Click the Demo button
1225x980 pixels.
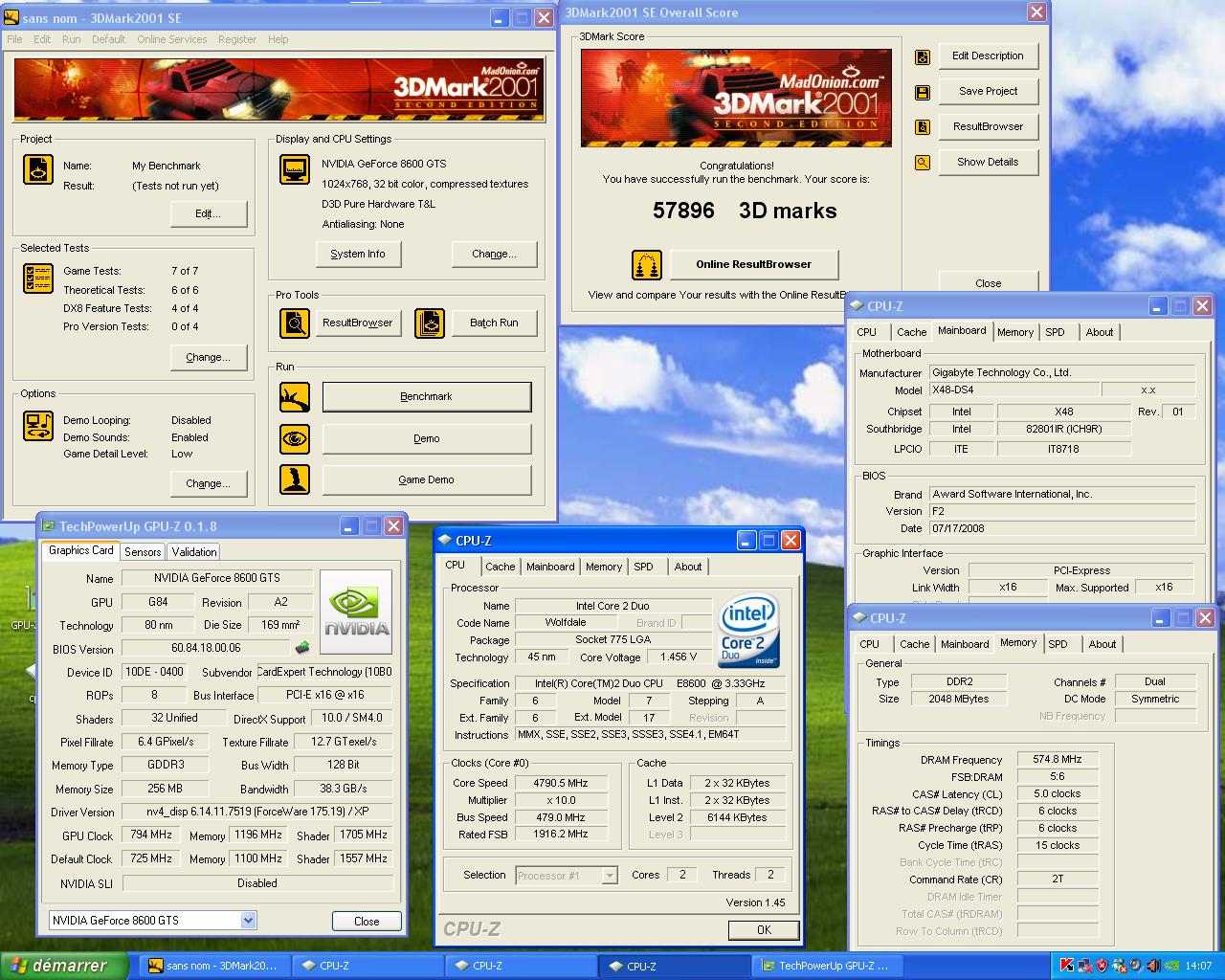426,439
